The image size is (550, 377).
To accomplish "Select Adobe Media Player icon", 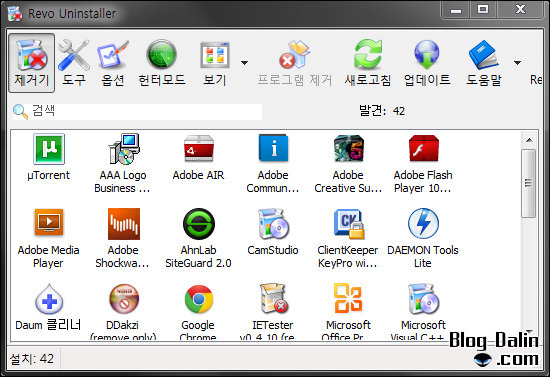I will (x=49, y=224).
